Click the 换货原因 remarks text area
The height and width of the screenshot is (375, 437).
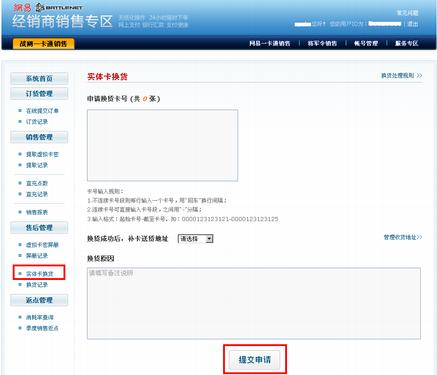(254, 303)
